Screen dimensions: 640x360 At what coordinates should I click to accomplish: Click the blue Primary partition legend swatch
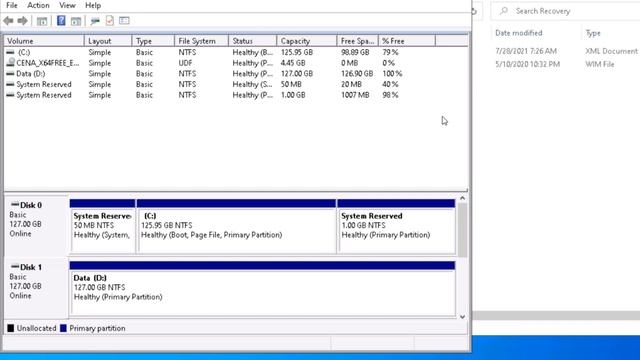click(63, 328)
